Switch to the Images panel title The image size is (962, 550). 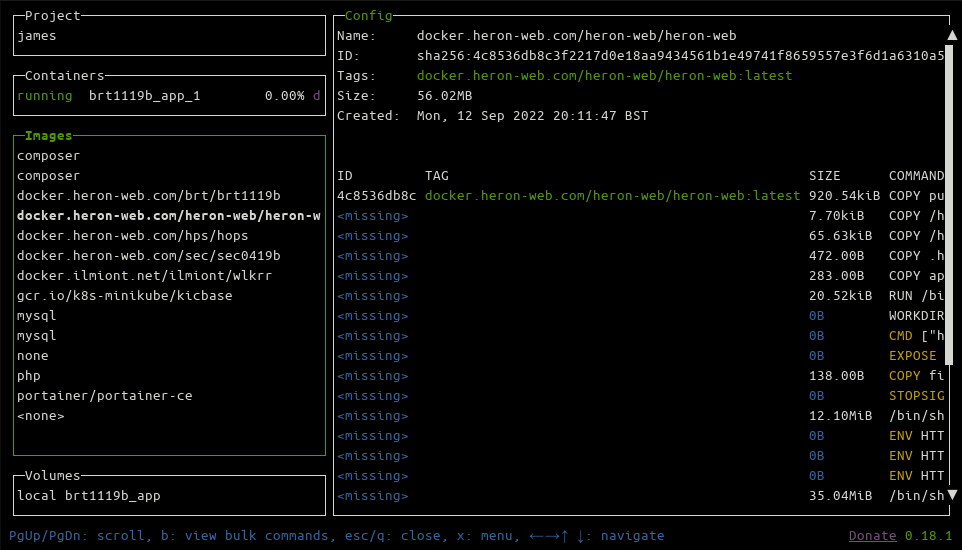pyautogui.click(x=48, y=136)
